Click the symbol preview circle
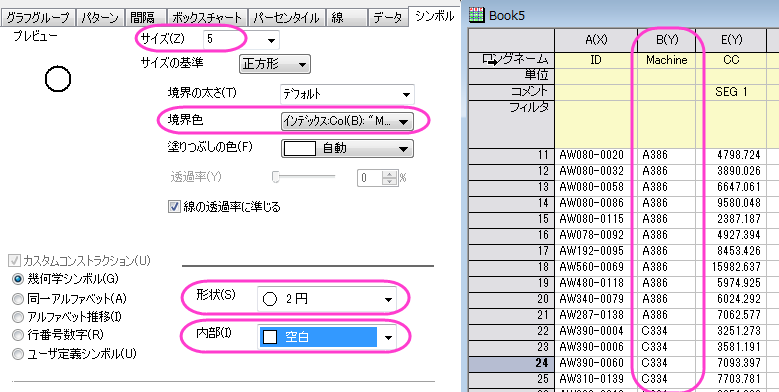 pos(58,79)
